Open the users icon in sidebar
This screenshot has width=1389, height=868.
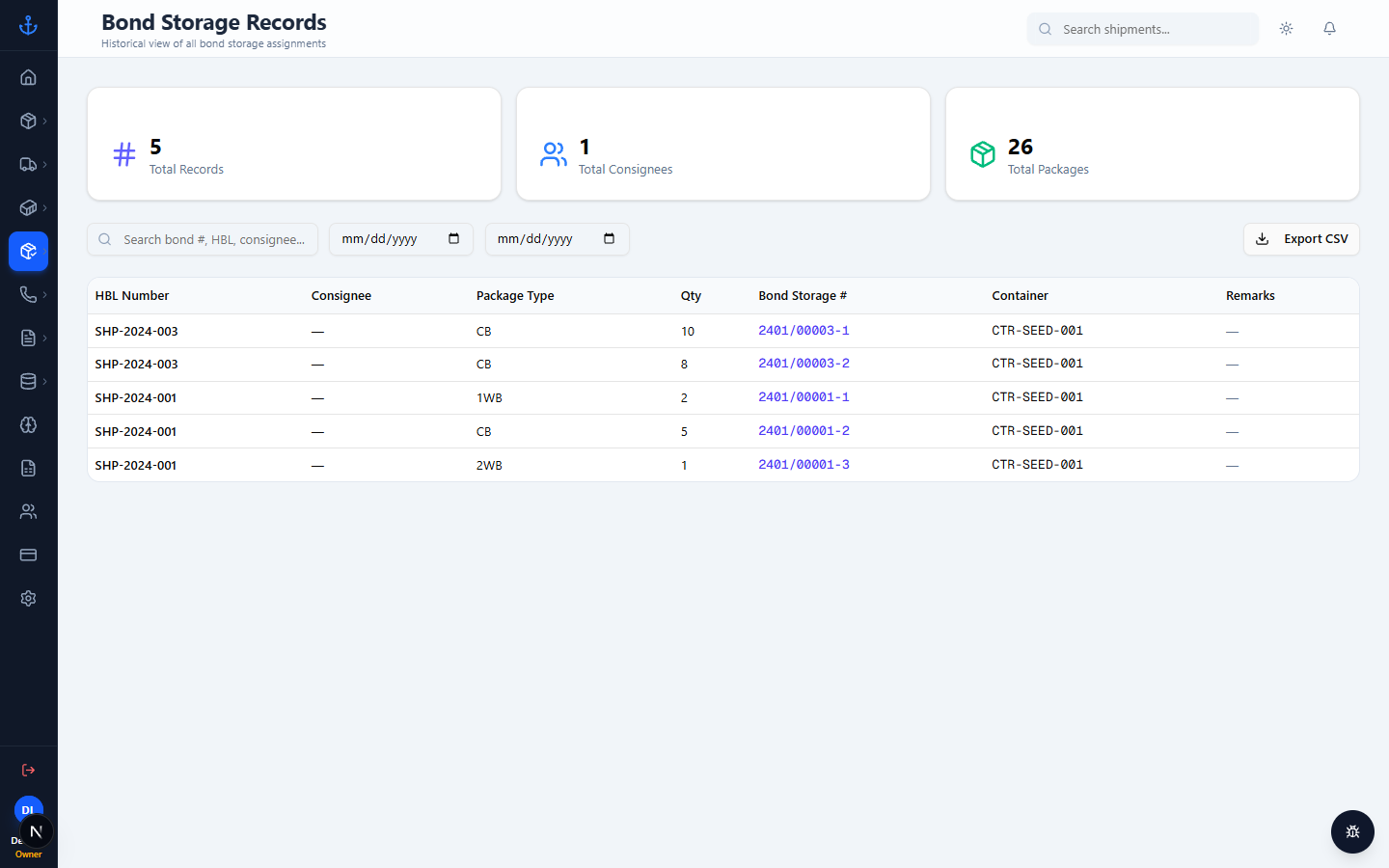point(28,511)
